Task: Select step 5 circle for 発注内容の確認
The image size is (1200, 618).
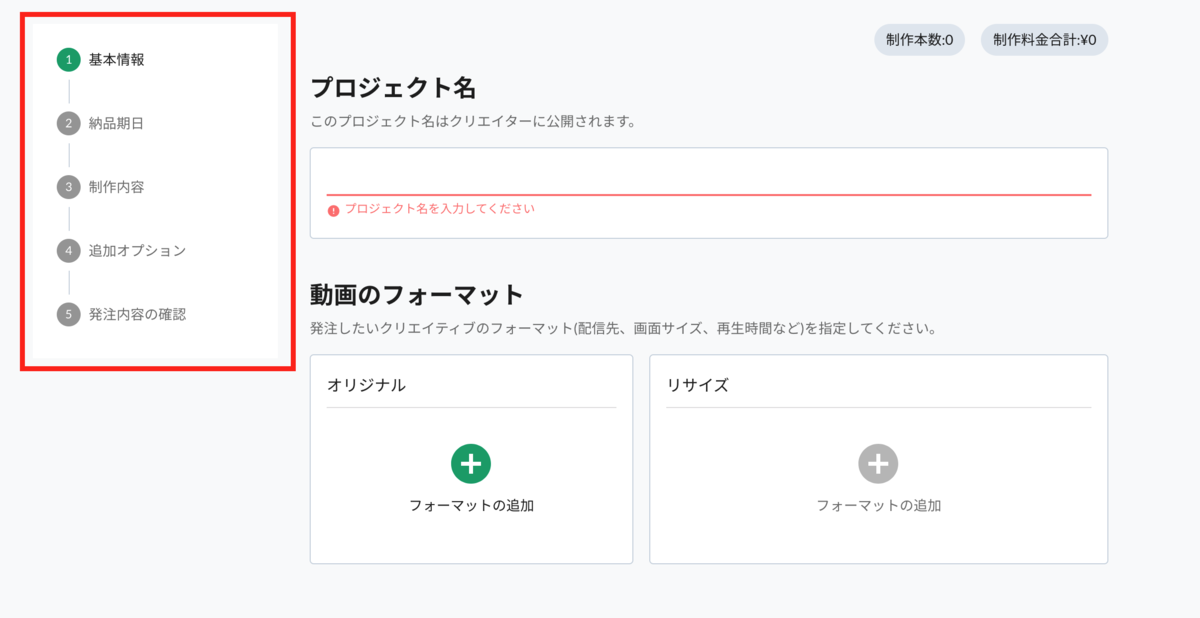Action: point(68,314)
